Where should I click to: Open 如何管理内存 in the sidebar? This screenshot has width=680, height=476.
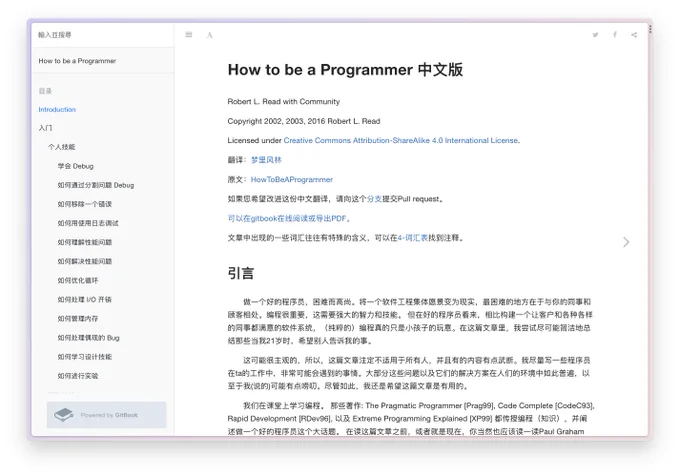tap(78, 319)
